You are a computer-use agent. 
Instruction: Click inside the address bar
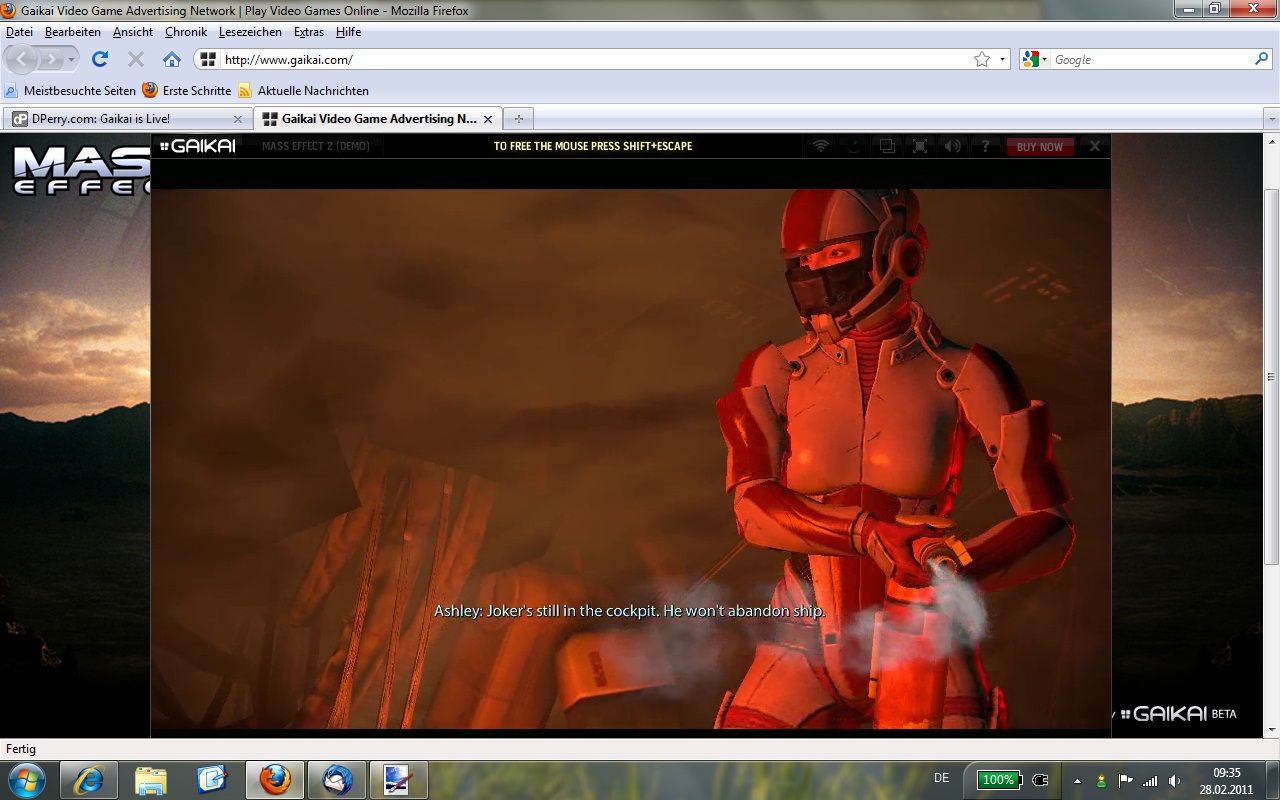point(500,58)
